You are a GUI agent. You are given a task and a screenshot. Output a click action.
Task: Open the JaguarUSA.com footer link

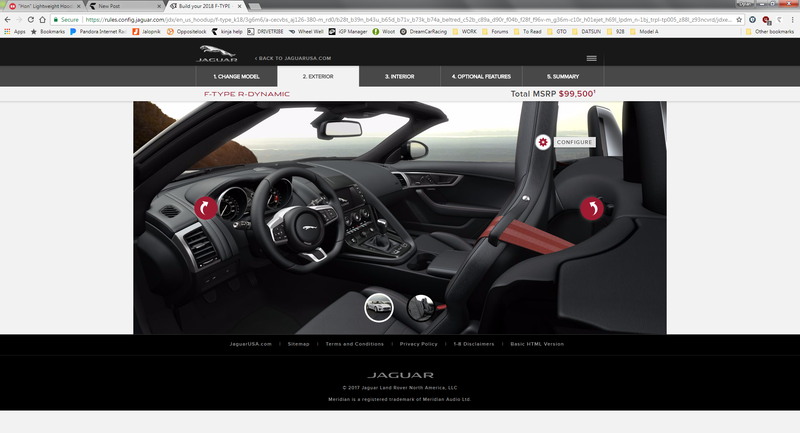(251, 344)
